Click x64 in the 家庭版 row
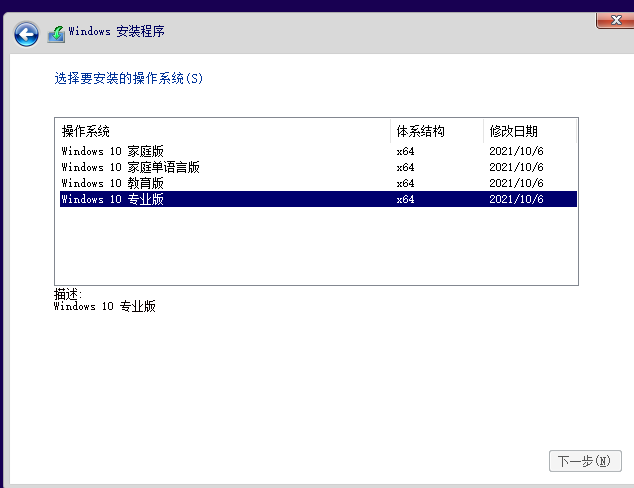The height and width of the screenshot is (488, 634). pos(405,151)
